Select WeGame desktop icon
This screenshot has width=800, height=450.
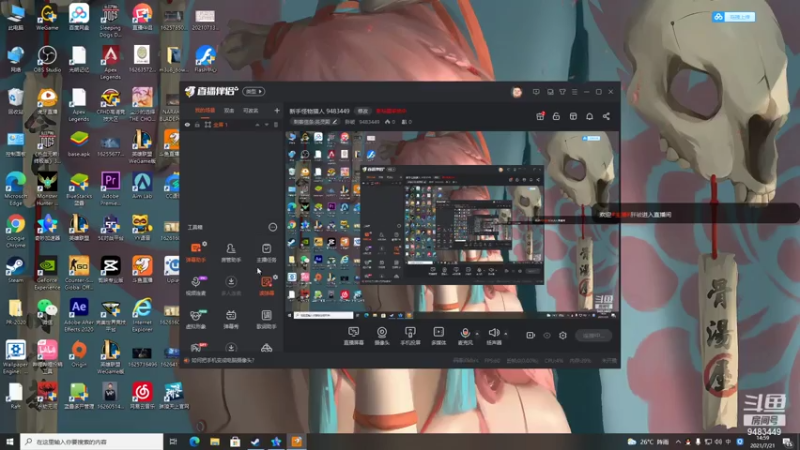(47, 17)
